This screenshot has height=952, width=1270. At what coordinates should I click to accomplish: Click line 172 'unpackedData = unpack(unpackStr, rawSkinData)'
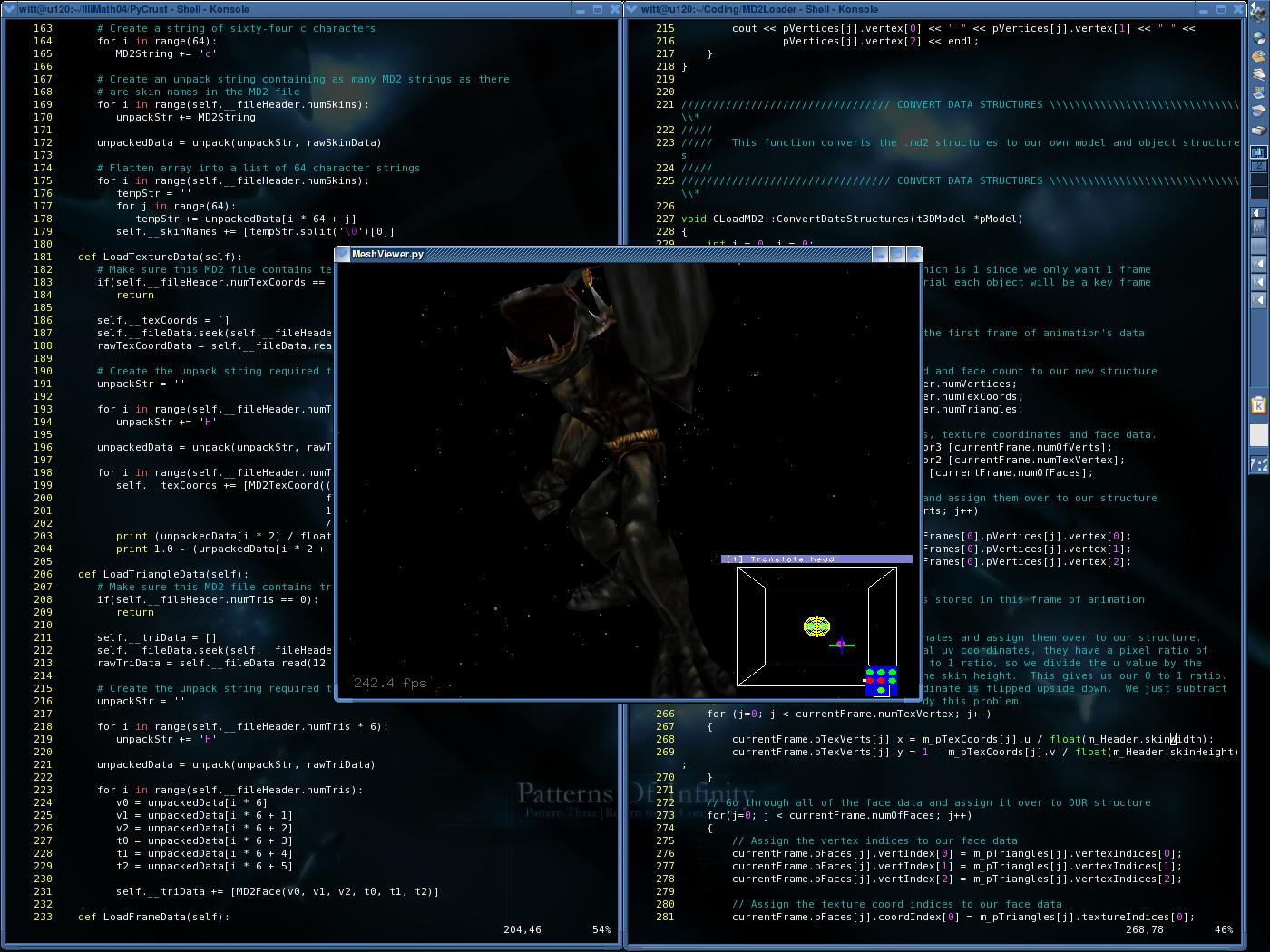239,142
